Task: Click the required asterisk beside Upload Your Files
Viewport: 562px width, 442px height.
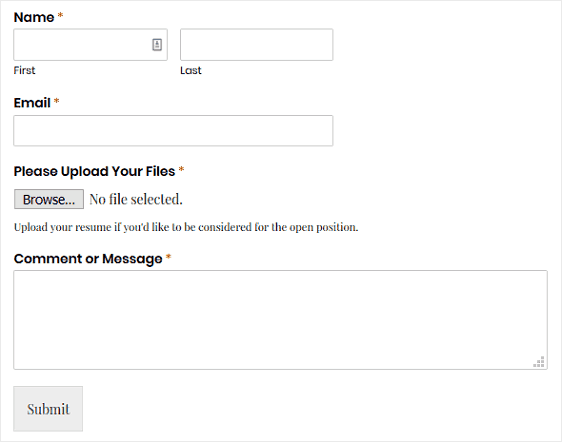Action: (181, 169)
